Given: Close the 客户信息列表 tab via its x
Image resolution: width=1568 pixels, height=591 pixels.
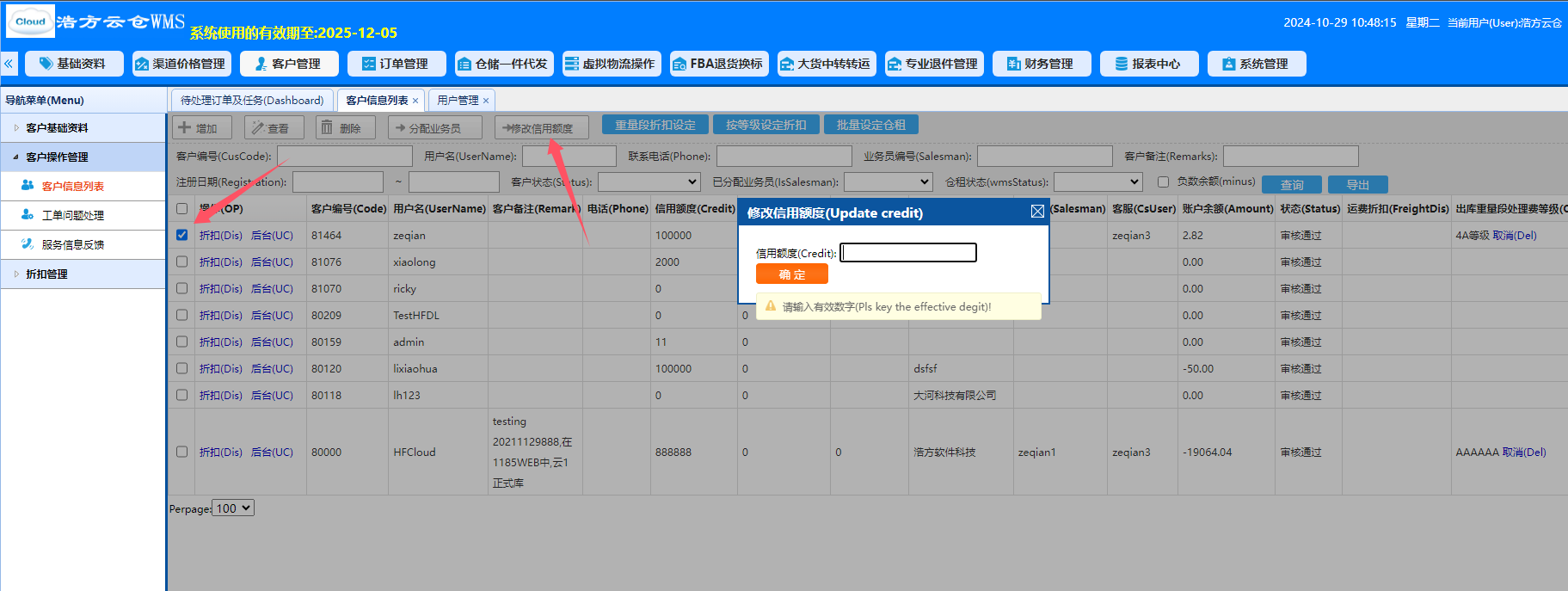Looking at the screenshot, I should pos(415,101).
